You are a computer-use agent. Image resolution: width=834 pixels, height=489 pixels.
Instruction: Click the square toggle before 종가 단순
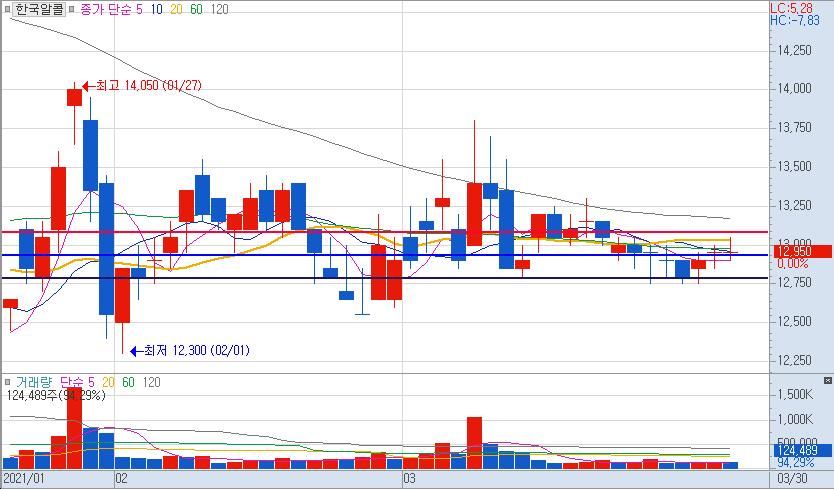[71, 10]
